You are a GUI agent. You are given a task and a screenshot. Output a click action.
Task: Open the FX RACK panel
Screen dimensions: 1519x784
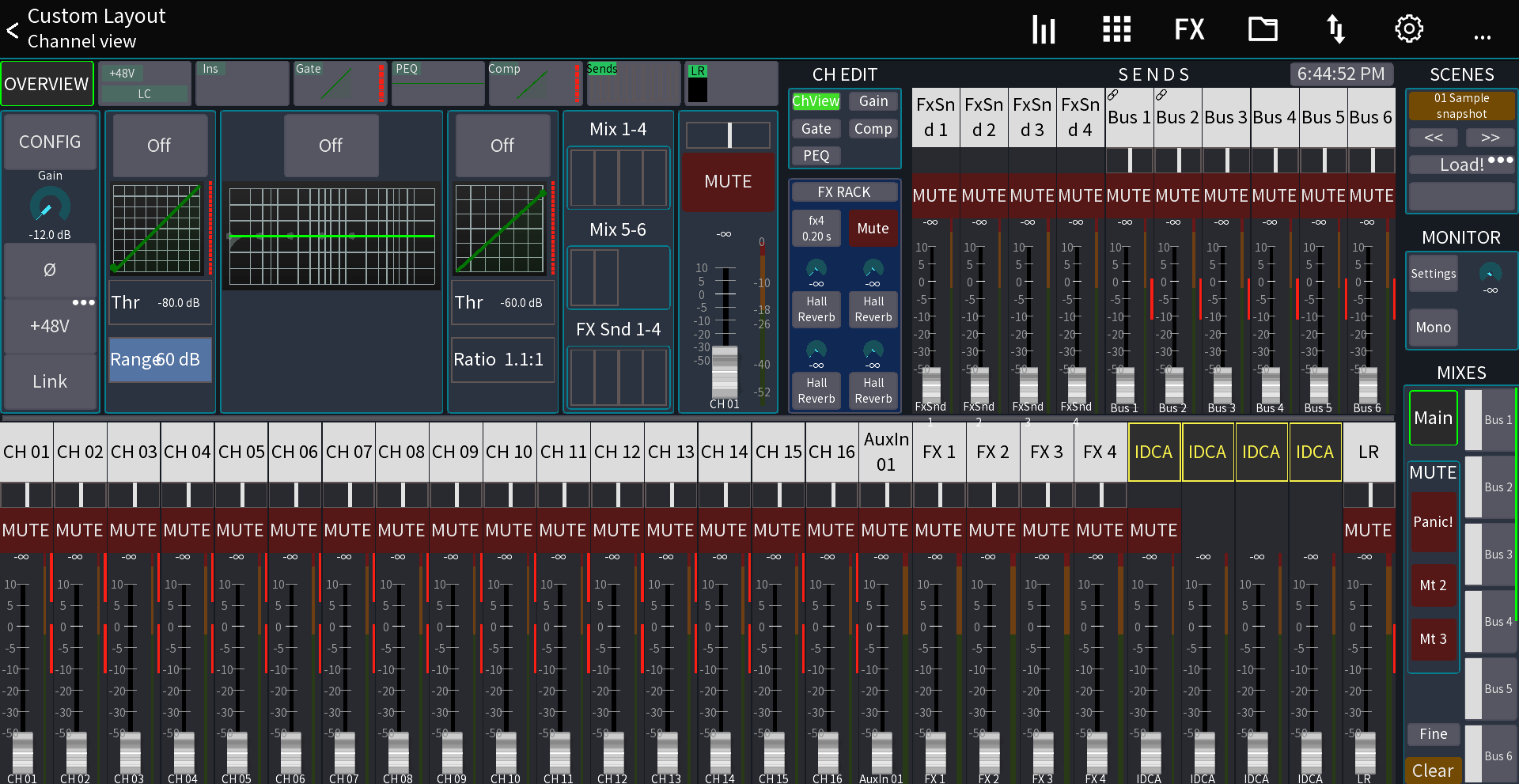coord(844,191)
